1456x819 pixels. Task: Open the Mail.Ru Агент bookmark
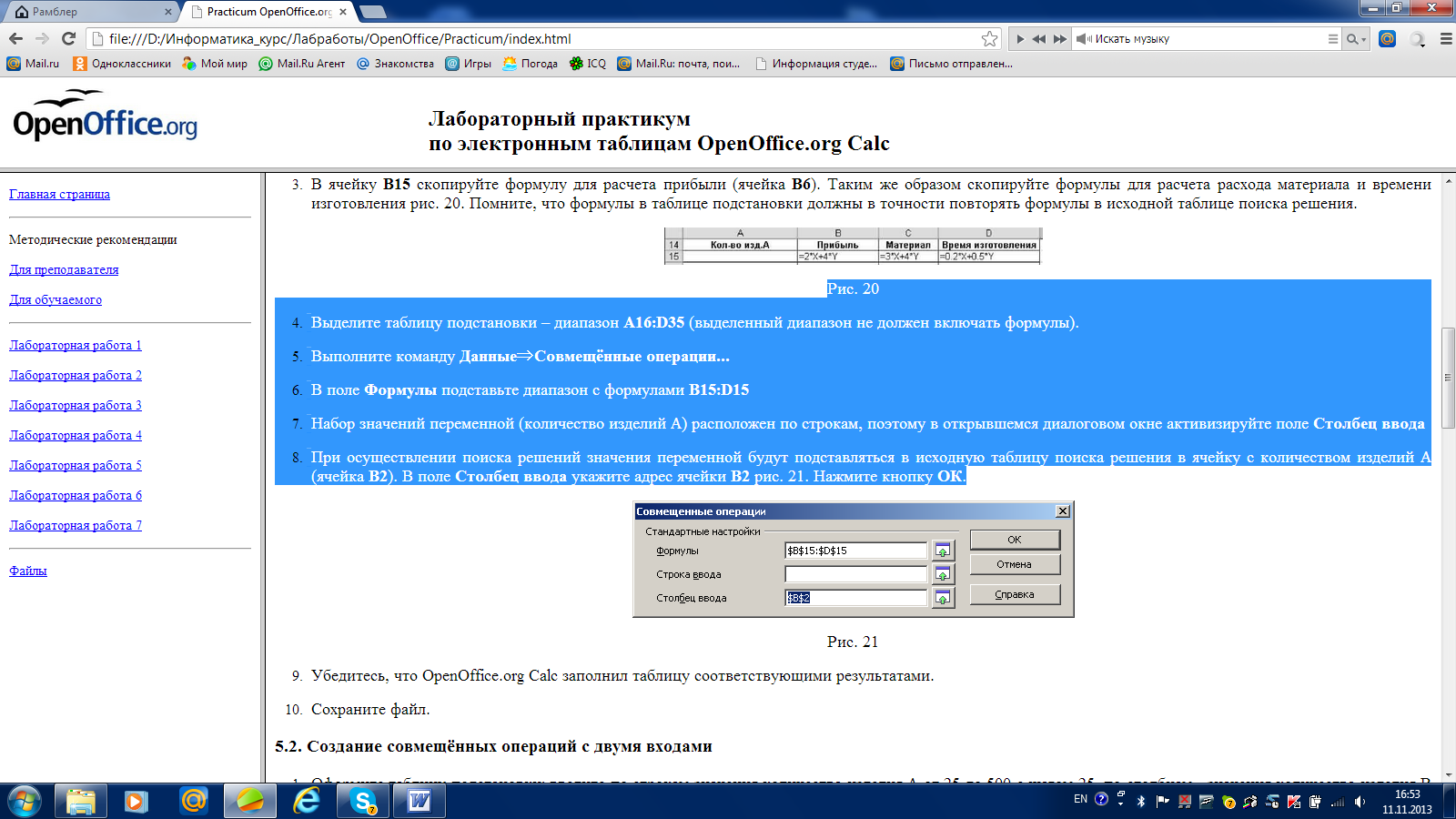click(302, 64)
